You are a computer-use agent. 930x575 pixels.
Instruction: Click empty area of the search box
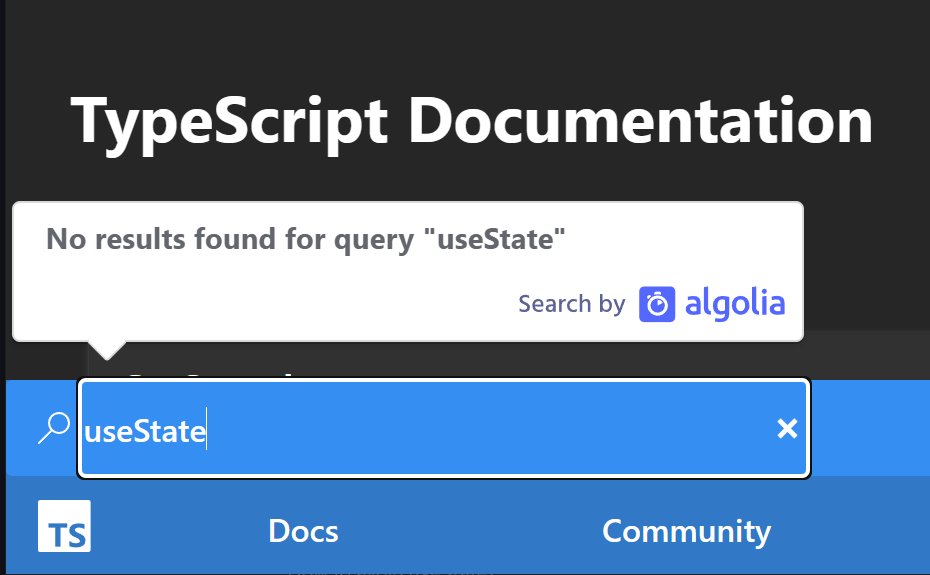tap(500, 429)
